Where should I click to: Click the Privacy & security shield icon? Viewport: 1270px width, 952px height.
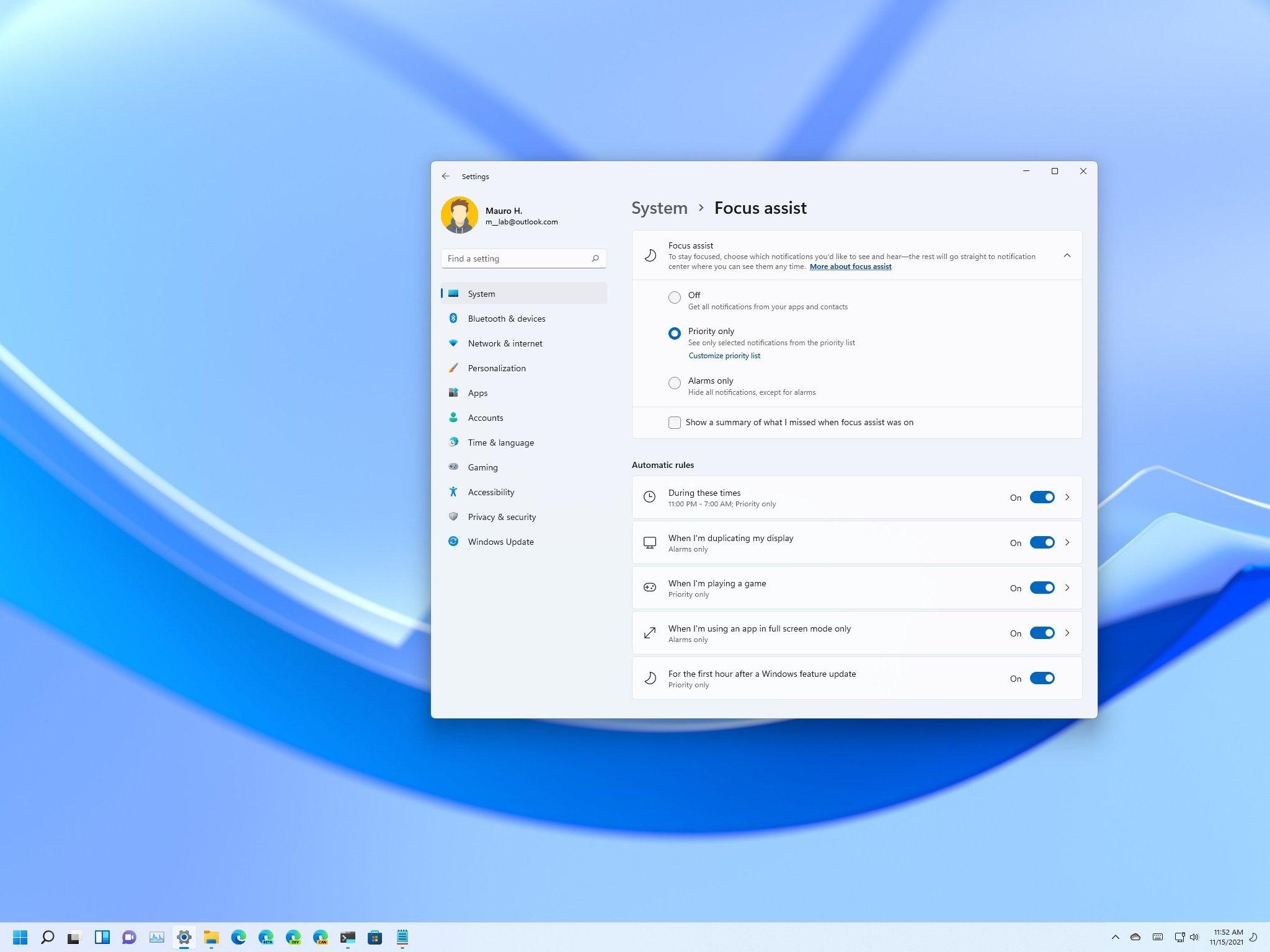pyautogui.click(x=455, y=516)
